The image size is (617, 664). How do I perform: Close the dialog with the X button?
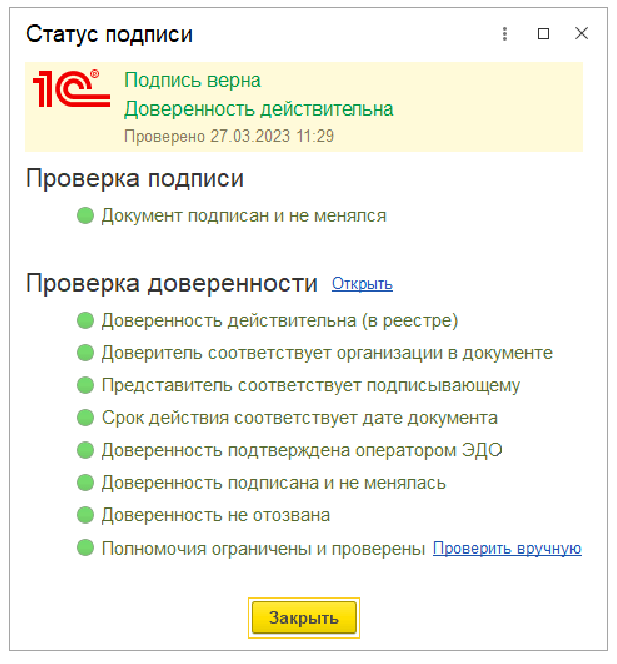tap(581, 34)
